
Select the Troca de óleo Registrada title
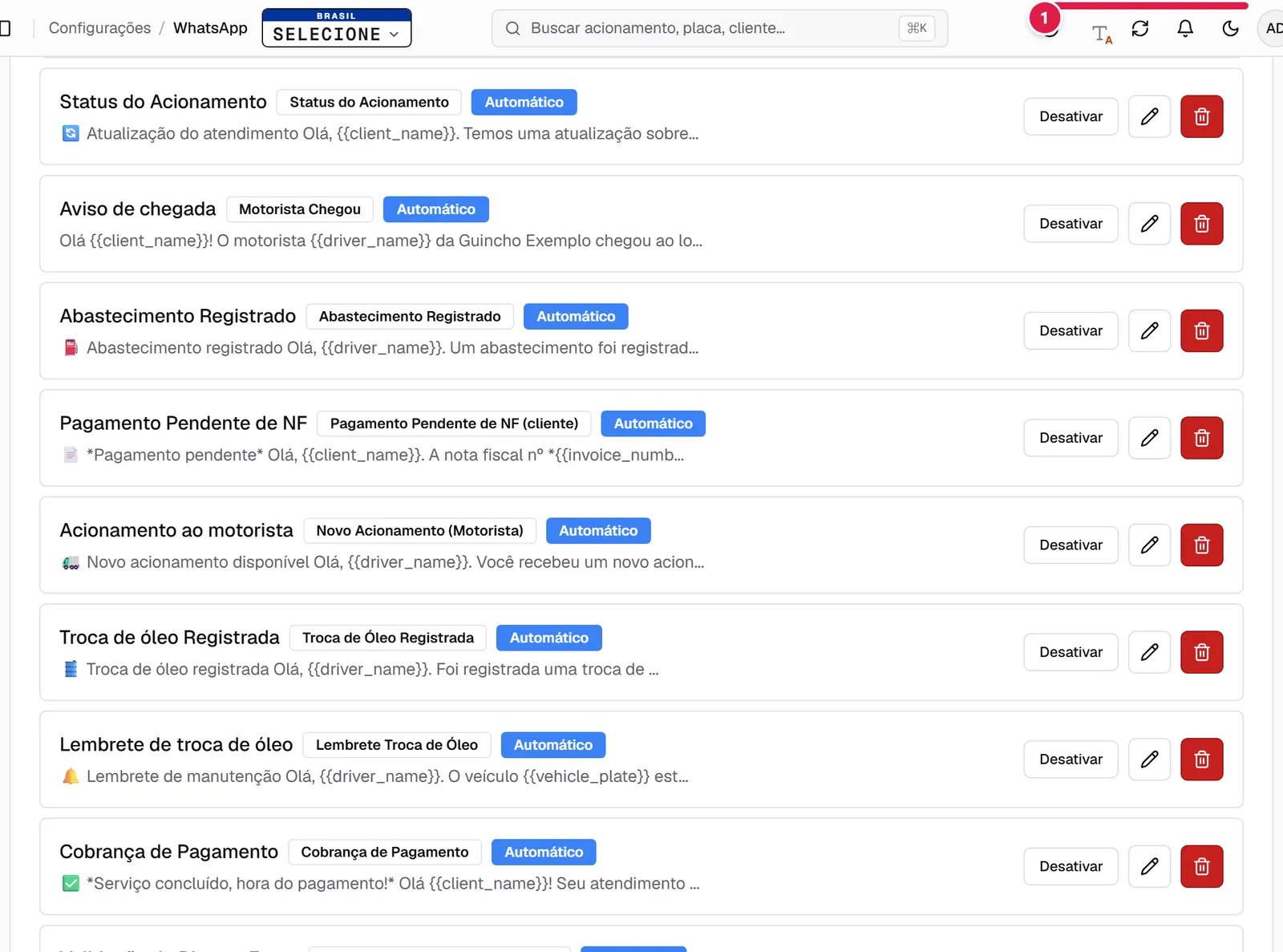point(169,638)
